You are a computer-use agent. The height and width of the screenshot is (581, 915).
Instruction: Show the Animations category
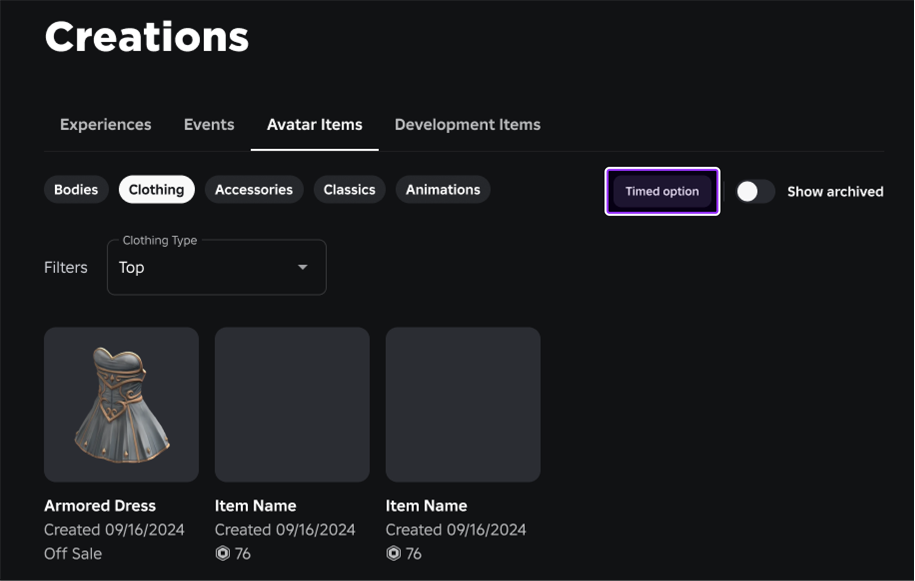coord(443,190)
